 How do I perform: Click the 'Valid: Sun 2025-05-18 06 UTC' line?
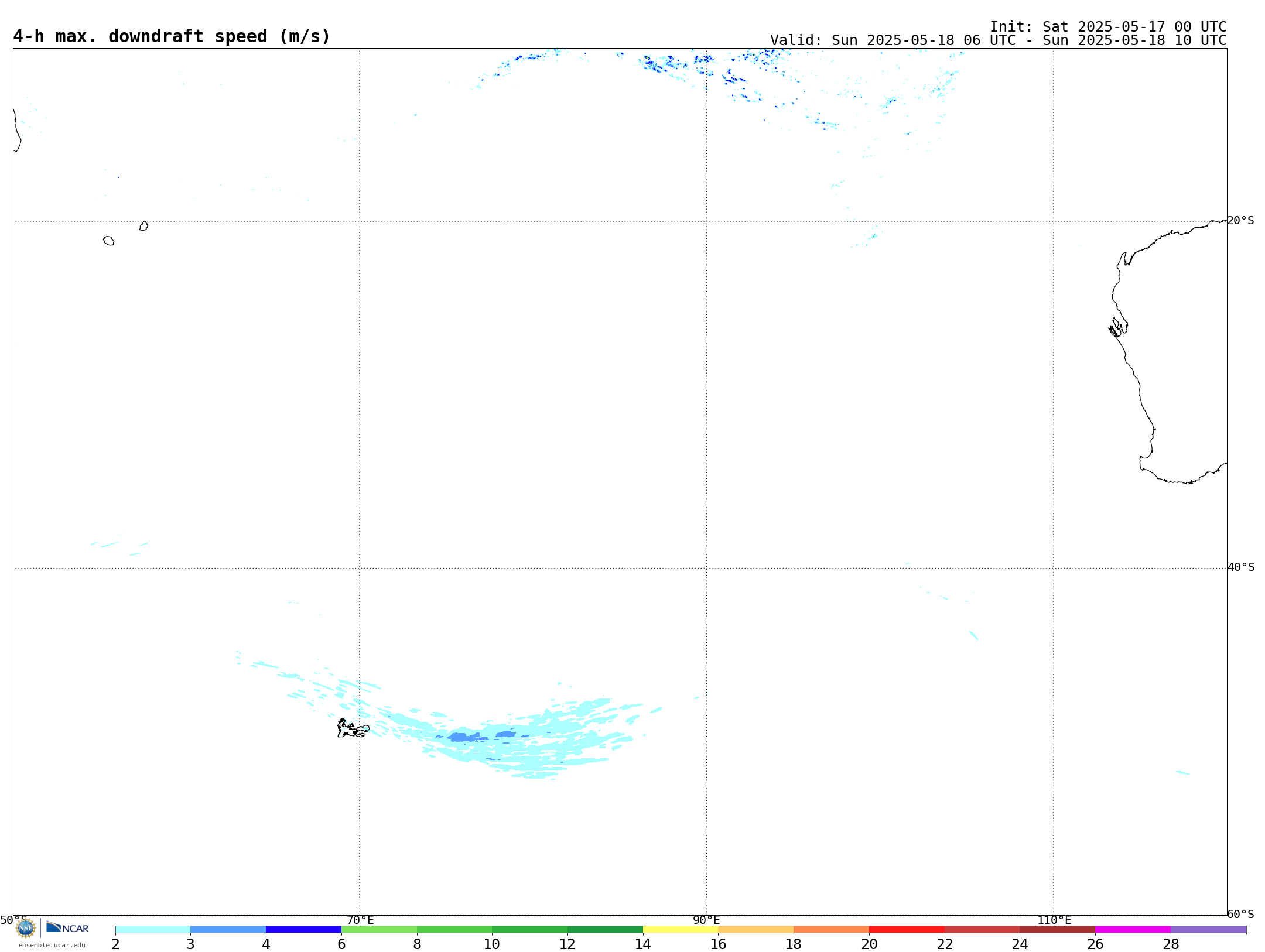point(998,40)
